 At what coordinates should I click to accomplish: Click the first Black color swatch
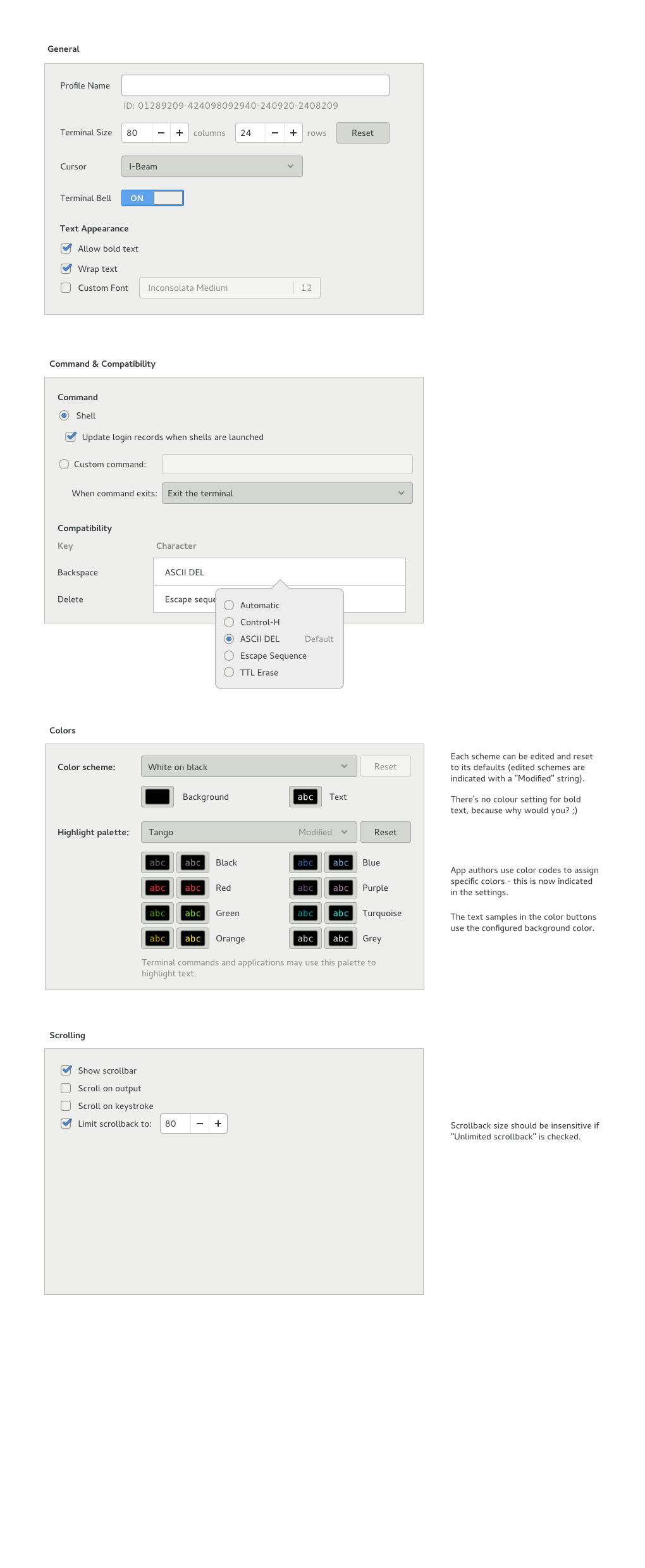157,862
